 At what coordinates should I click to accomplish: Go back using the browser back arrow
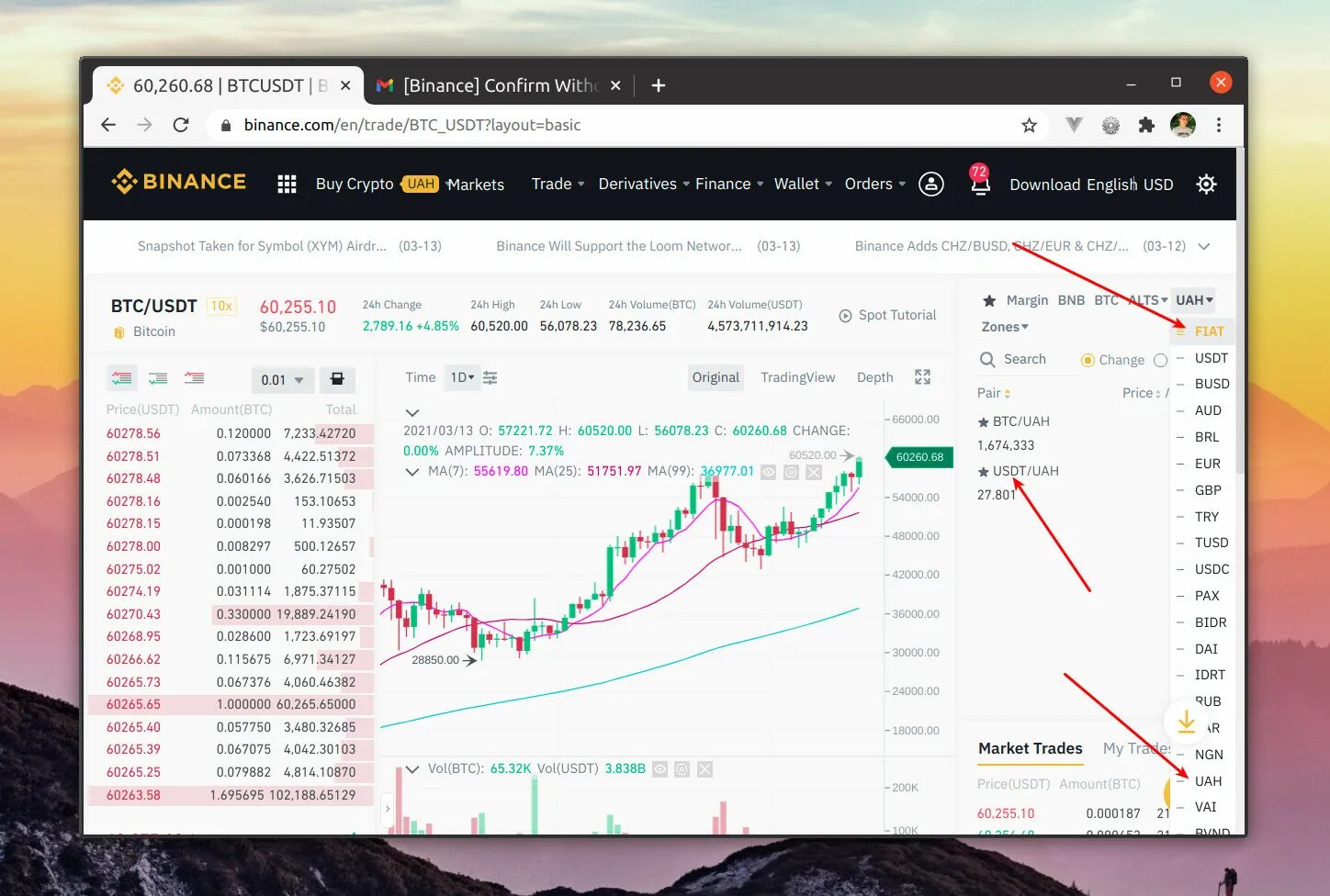point(108,125)
